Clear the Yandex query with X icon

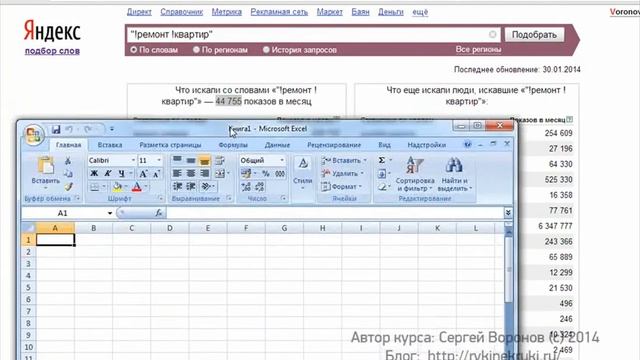point(493,35)
